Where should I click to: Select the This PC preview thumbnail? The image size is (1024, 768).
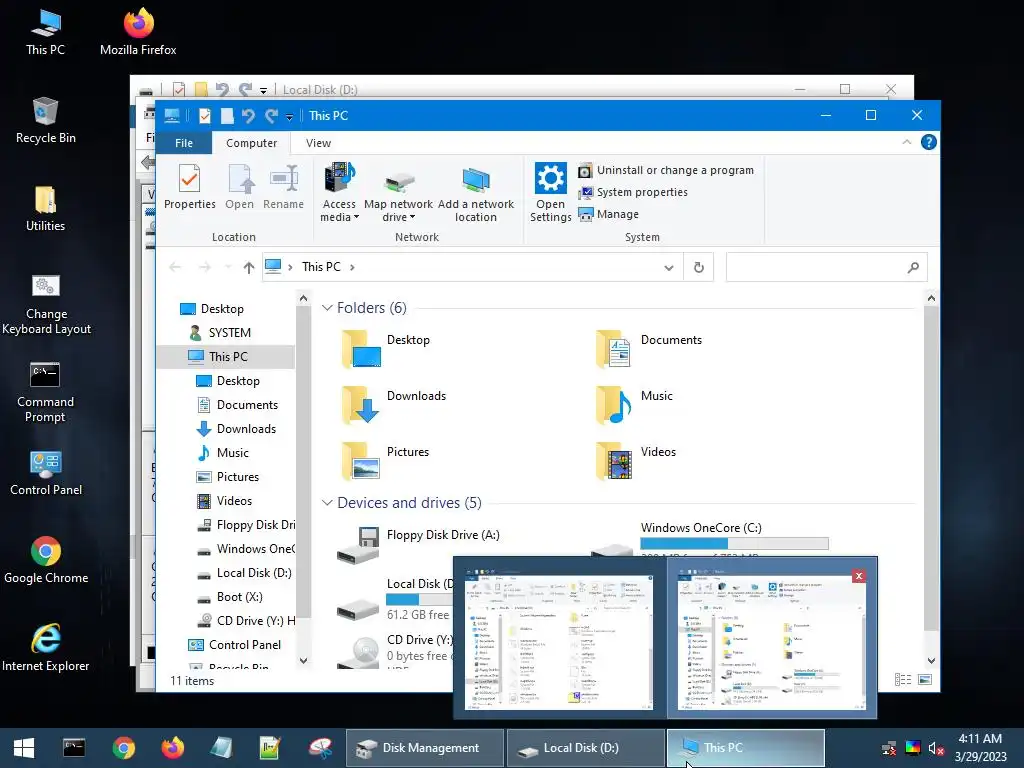click(x=772, y=639)
